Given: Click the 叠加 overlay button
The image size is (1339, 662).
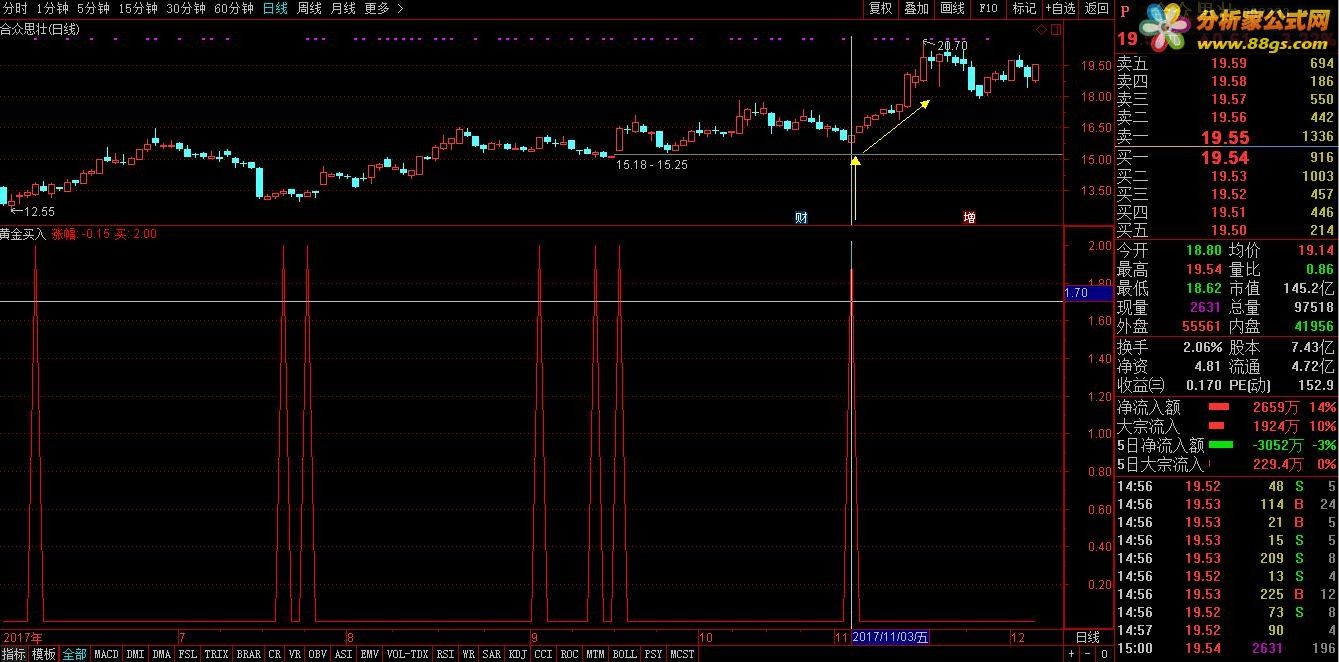Looking at the screenshot, I should [916, 8].
